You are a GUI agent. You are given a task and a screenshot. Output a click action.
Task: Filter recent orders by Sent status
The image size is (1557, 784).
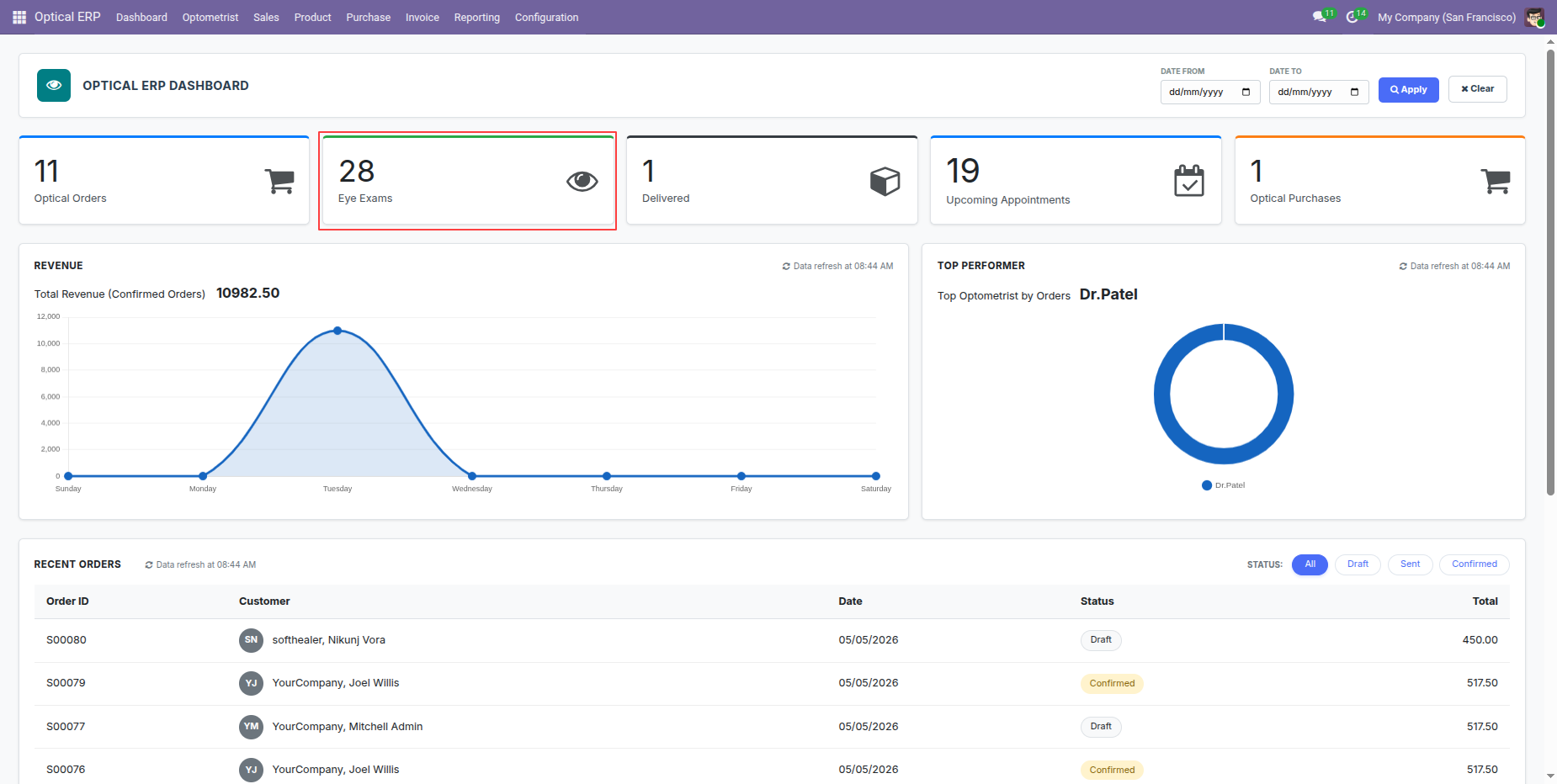1410,564
